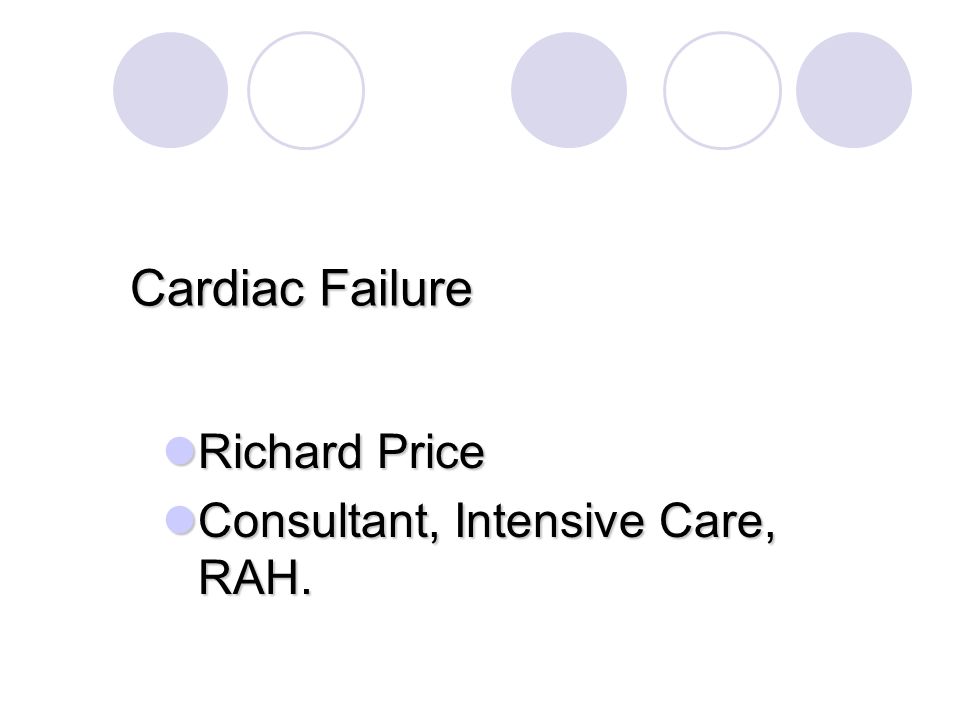Viewport: 960px width, 720px height.
Task: Click the bullet dot before Consultant
Action: [180, 520]
